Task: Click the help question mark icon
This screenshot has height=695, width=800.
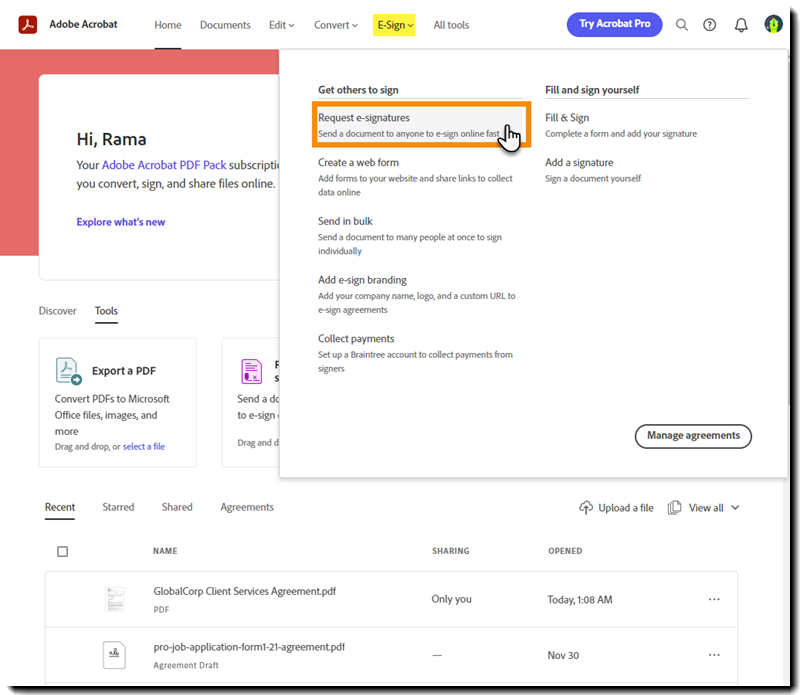Action: pos(710,24)
